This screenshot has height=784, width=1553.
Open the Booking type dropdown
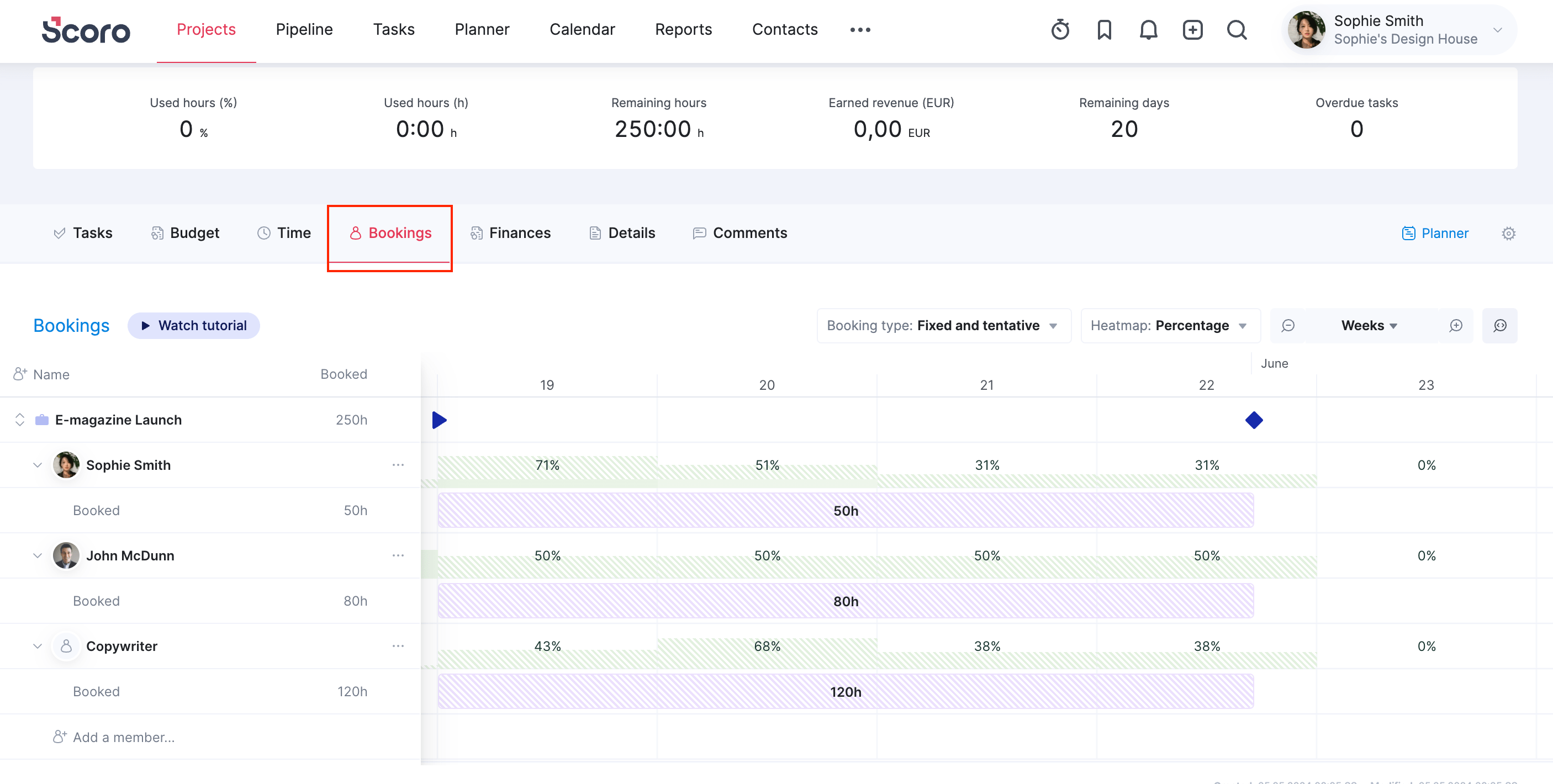[x=943, y=325]
